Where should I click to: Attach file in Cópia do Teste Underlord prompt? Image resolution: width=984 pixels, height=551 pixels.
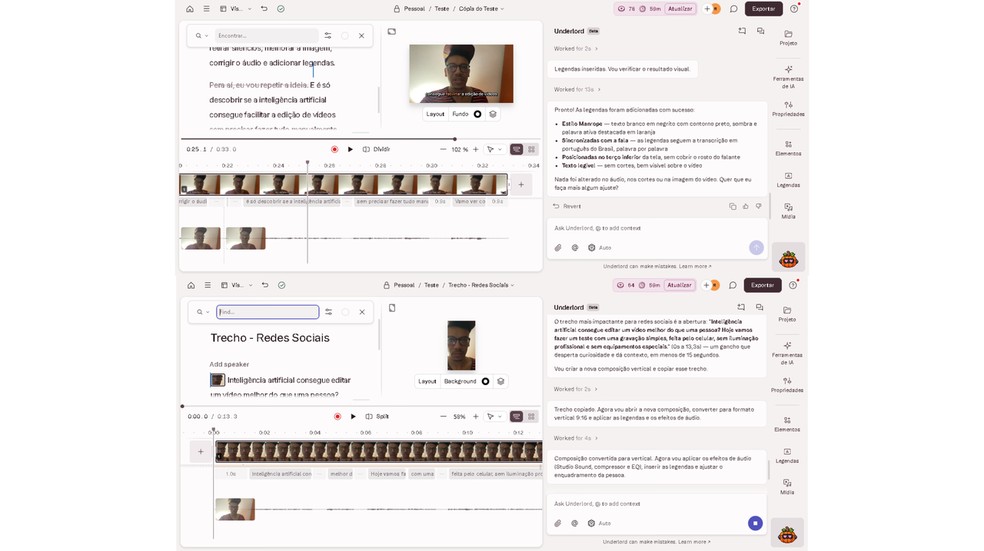click(558, 248)
